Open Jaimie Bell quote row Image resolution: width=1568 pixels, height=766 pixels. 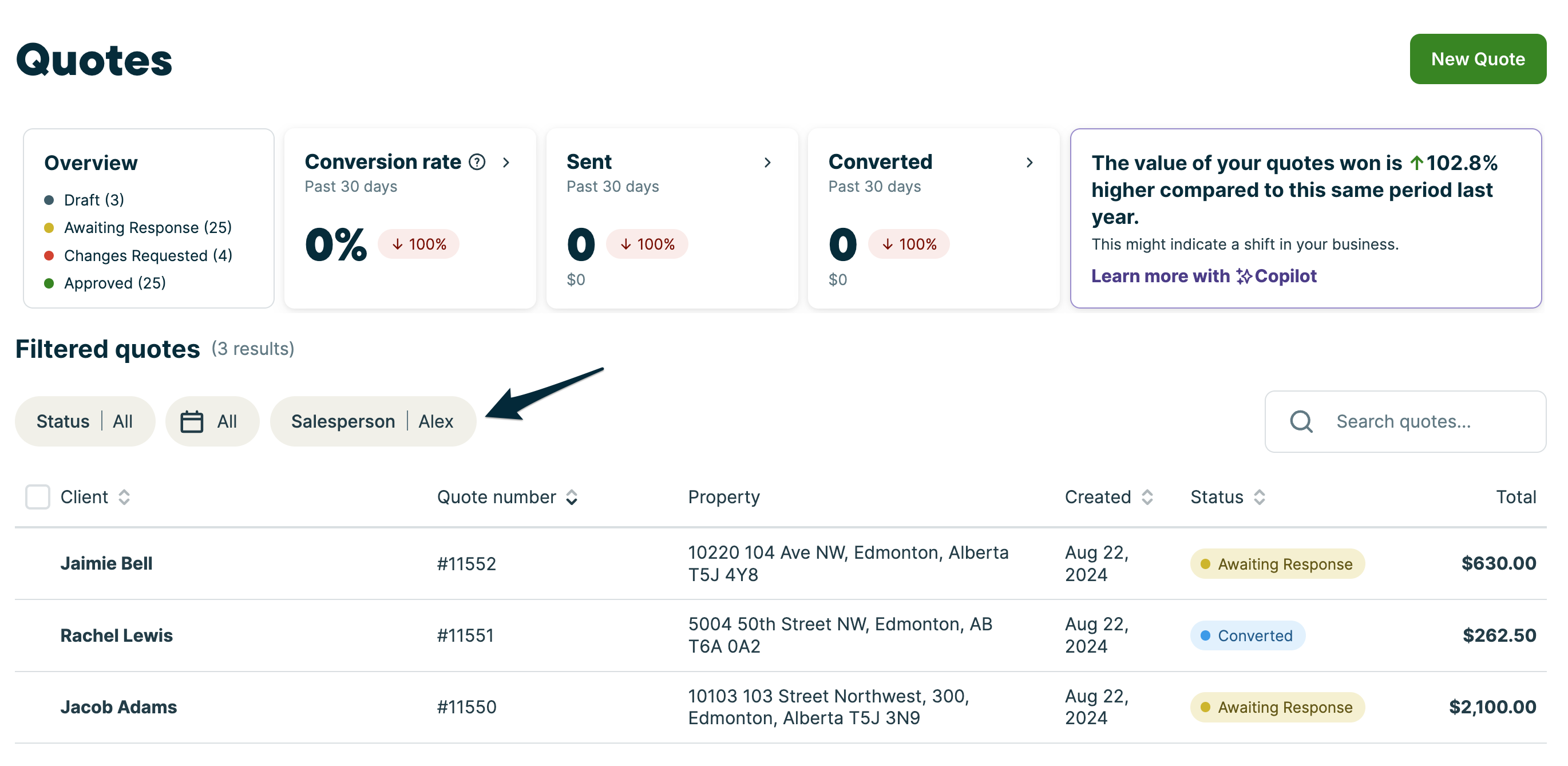click(x=106, y=563)
